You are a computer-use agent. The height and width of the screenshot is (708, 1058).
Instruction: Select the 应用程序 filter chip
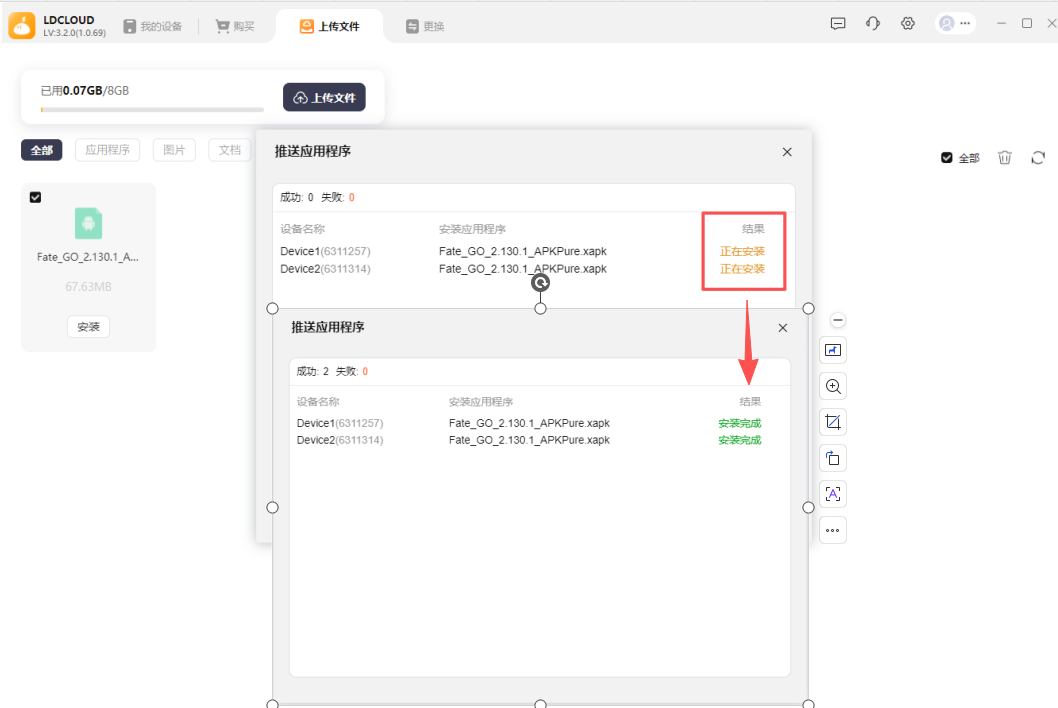108,150
